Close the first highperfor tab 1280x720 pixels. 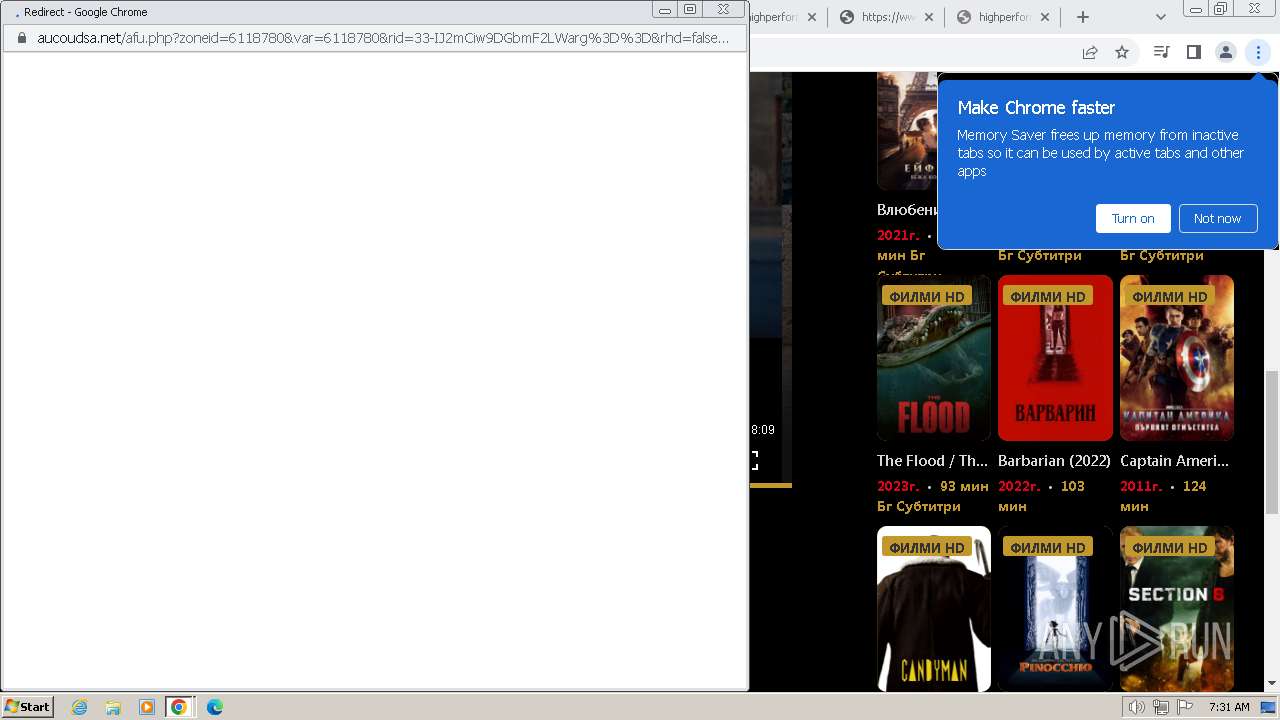810,17
